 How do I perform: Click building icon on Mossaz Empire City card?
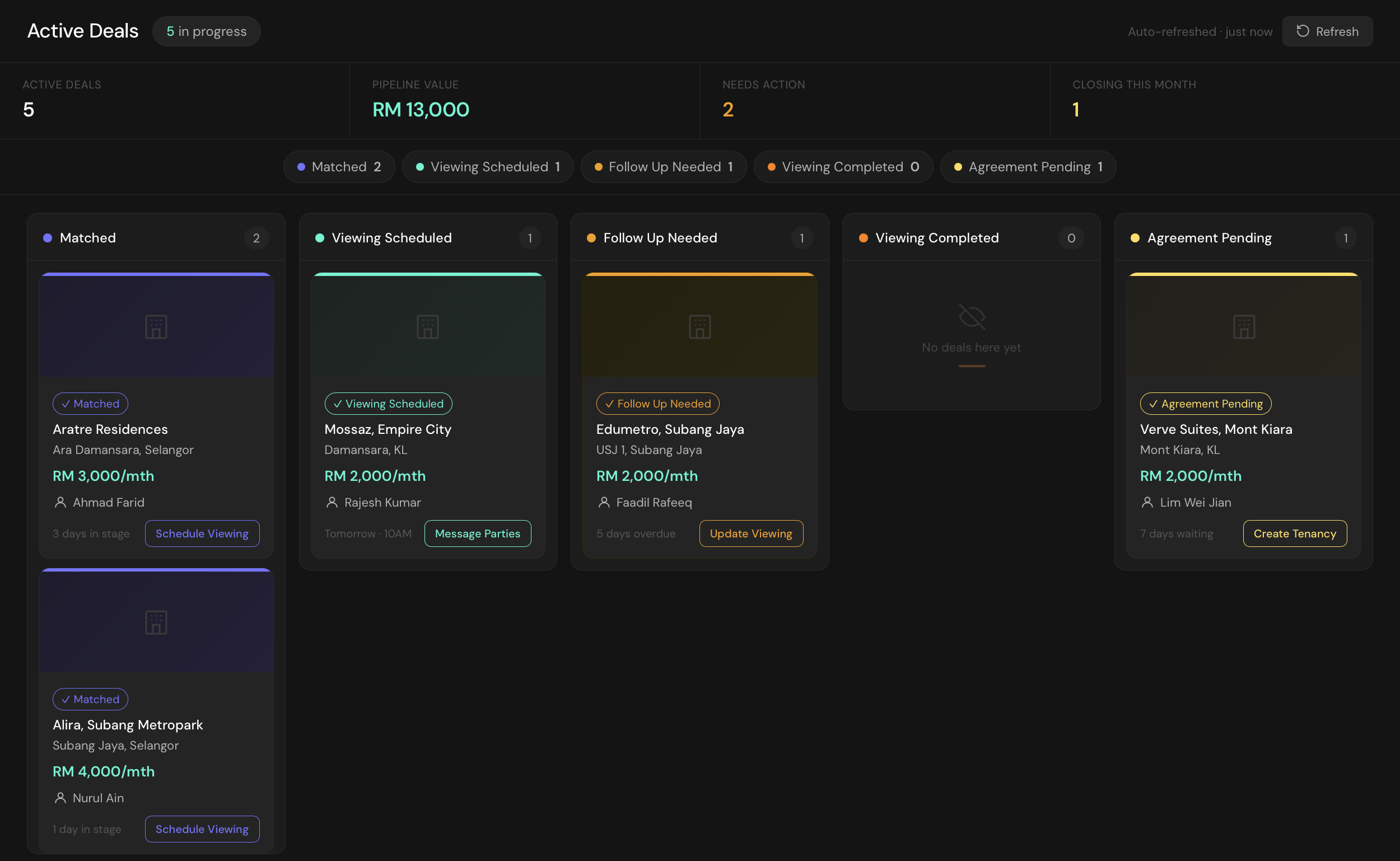click(x=428, y=327)
